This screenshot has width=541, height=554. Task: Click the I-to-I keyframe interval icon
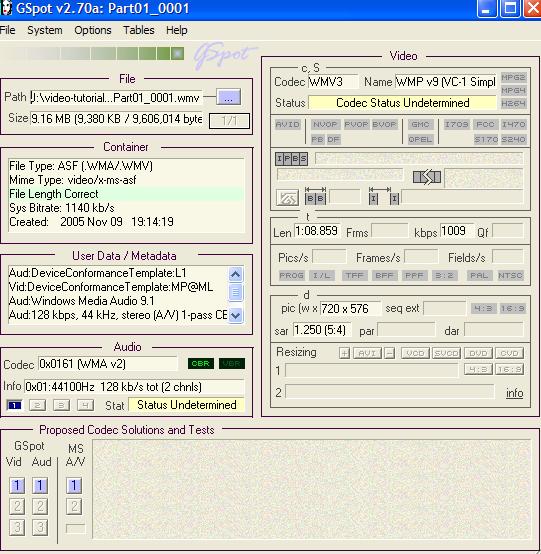tap(384, 196)
